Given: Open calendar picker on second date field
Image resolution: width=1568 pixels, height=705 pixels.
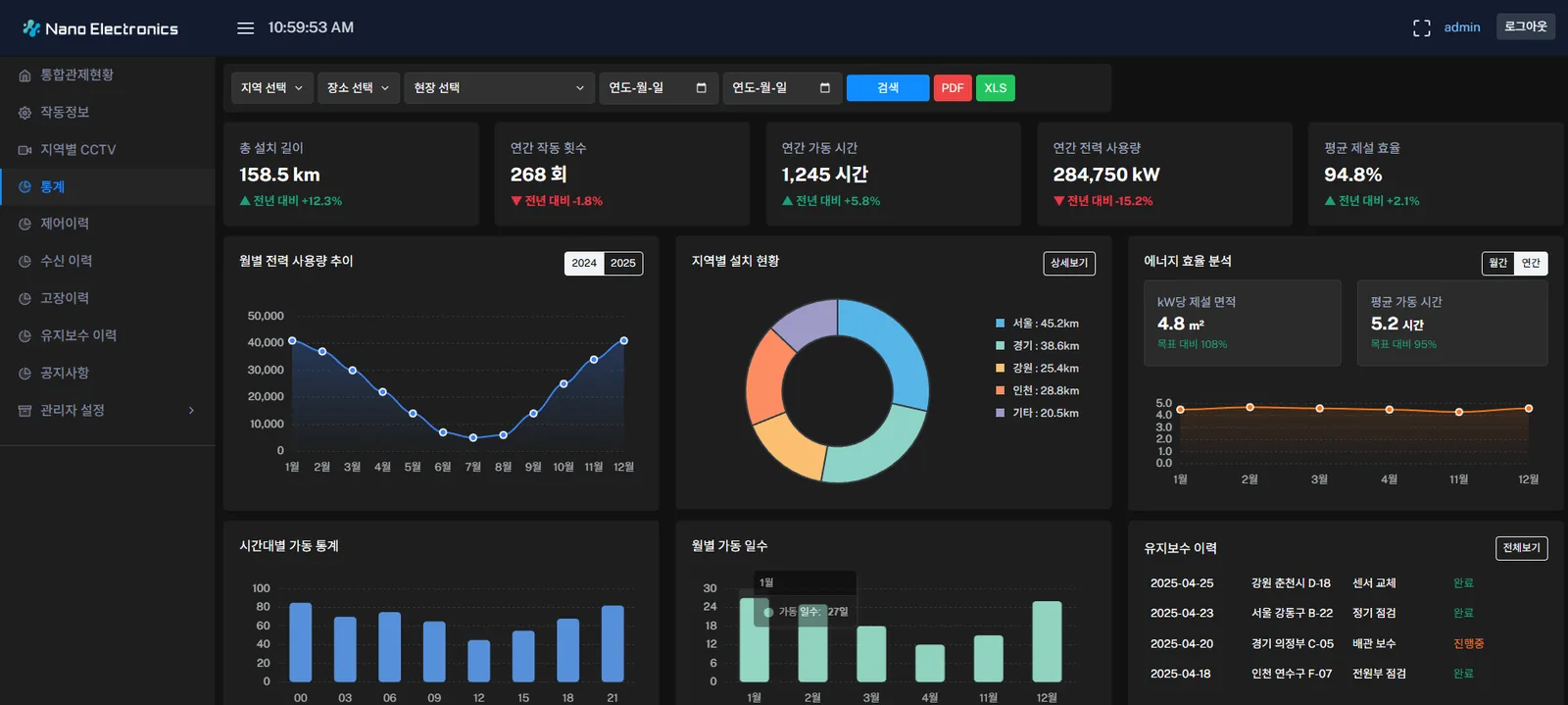Looking at the screenshot, I should [x=824, y=88].
